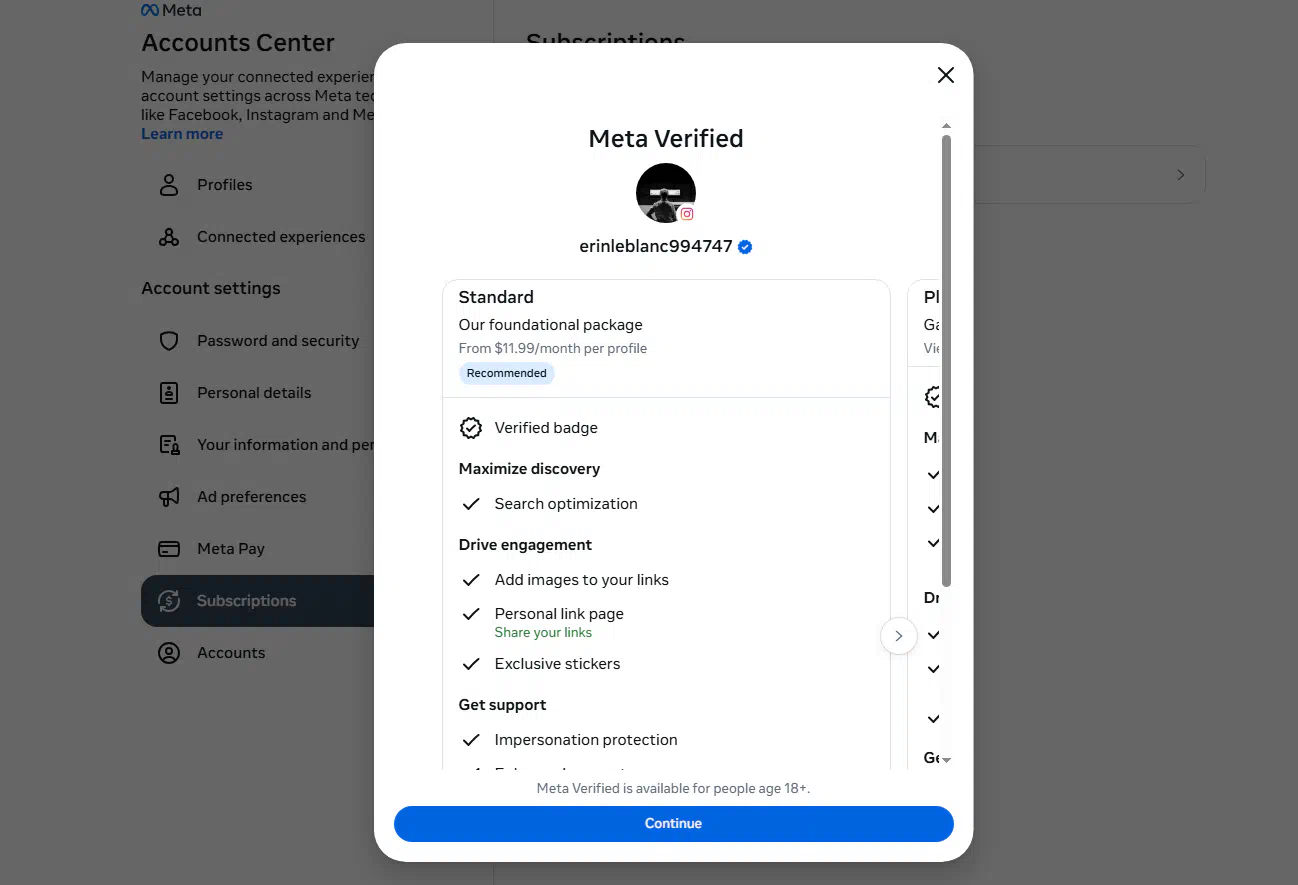Click the dialog scrollbar up arrow

946,126
